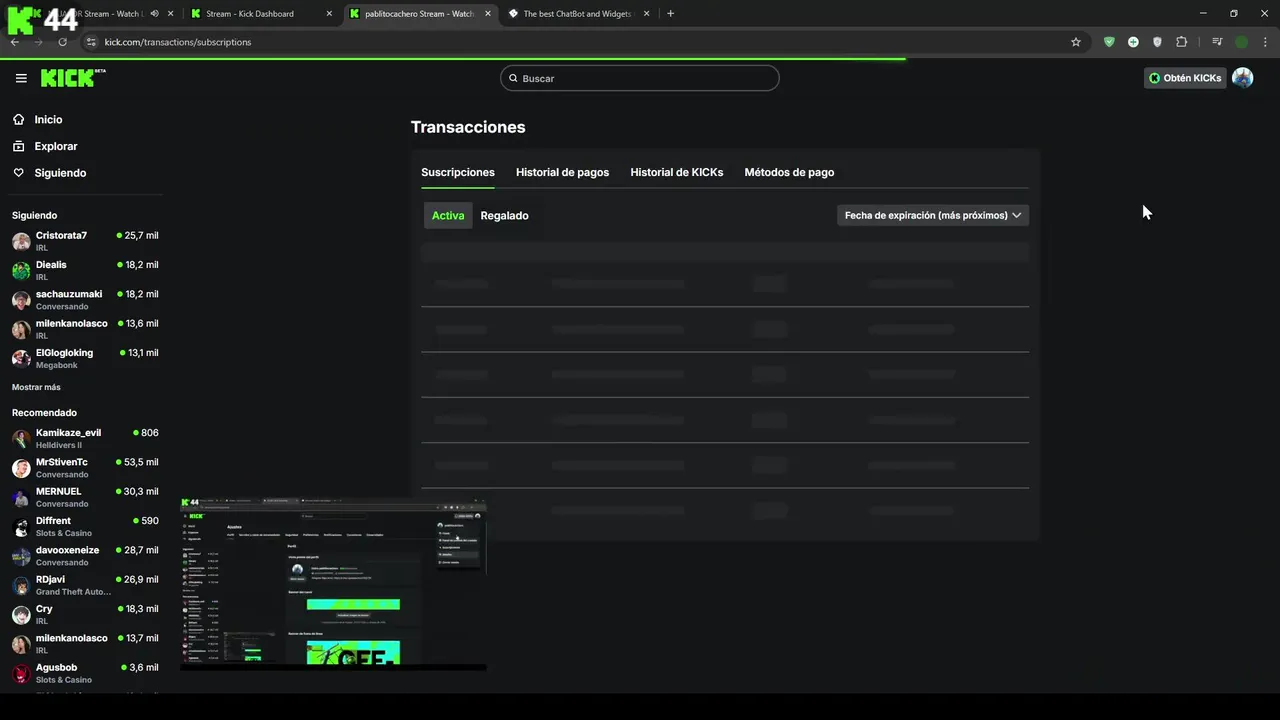Screen dimensions: 1280x720
Task: Click the white plus circle extension icon
Action: [1133, 42]
